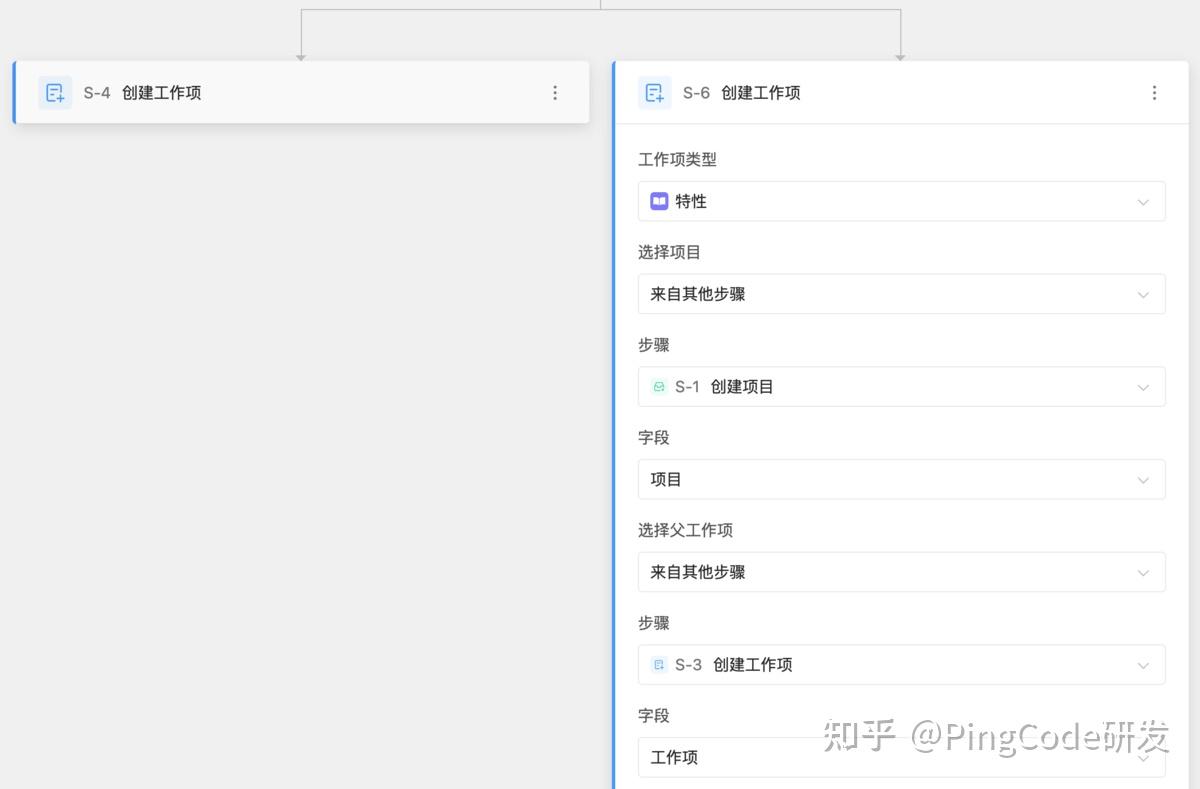
Task: Open the 选择父工作项 dropdown
Action: [901, 572]
